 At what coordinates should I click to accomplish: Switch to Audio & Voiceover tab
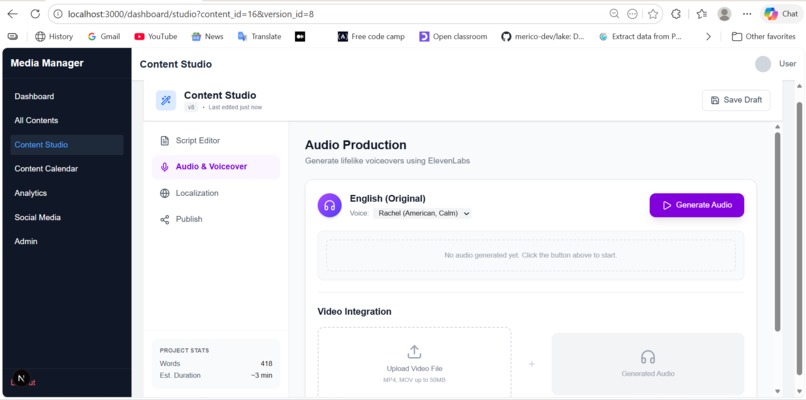coord(216,167)
